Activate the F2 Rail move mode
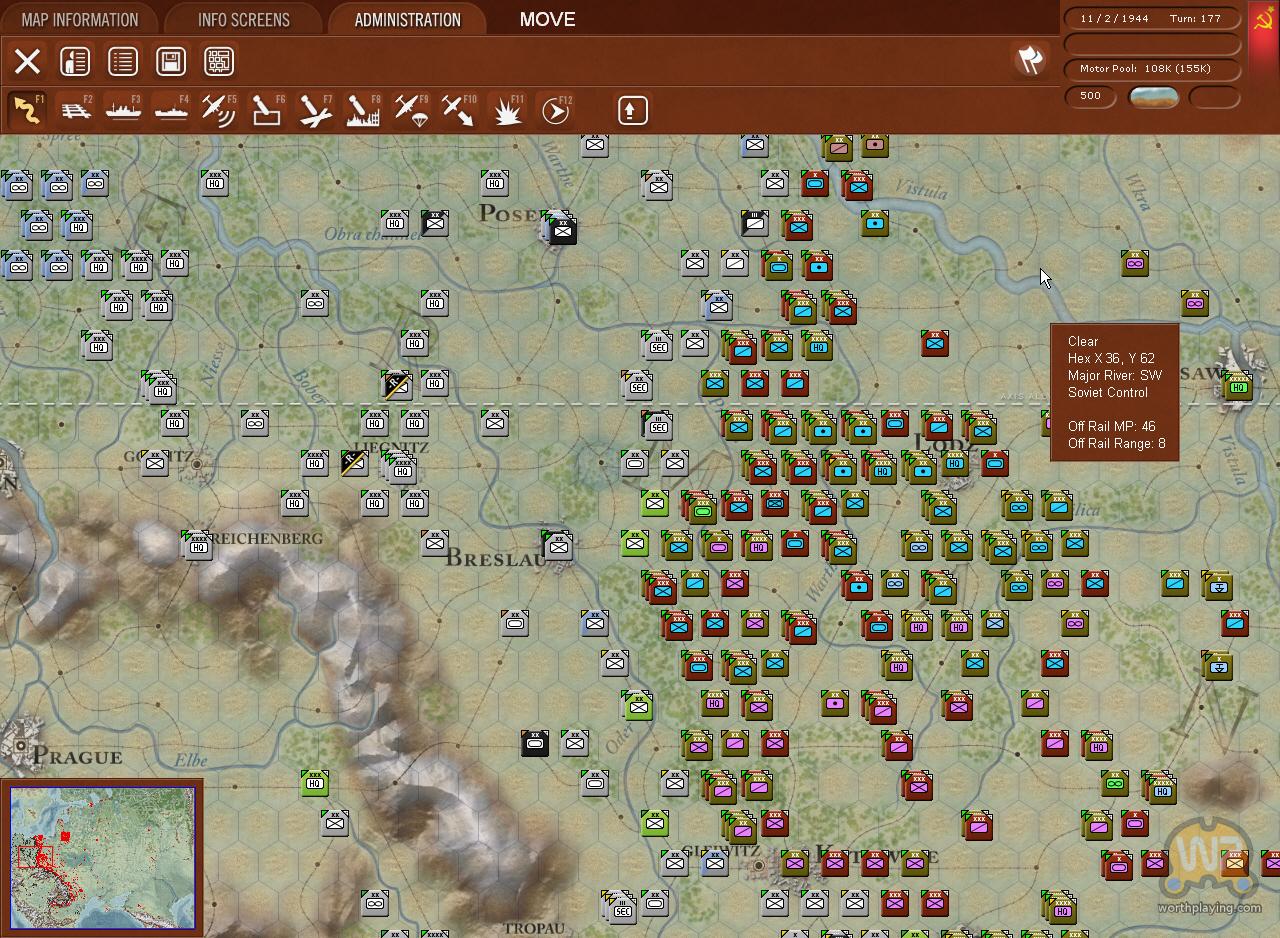The image size is (1280, 938). click(75, 110)
